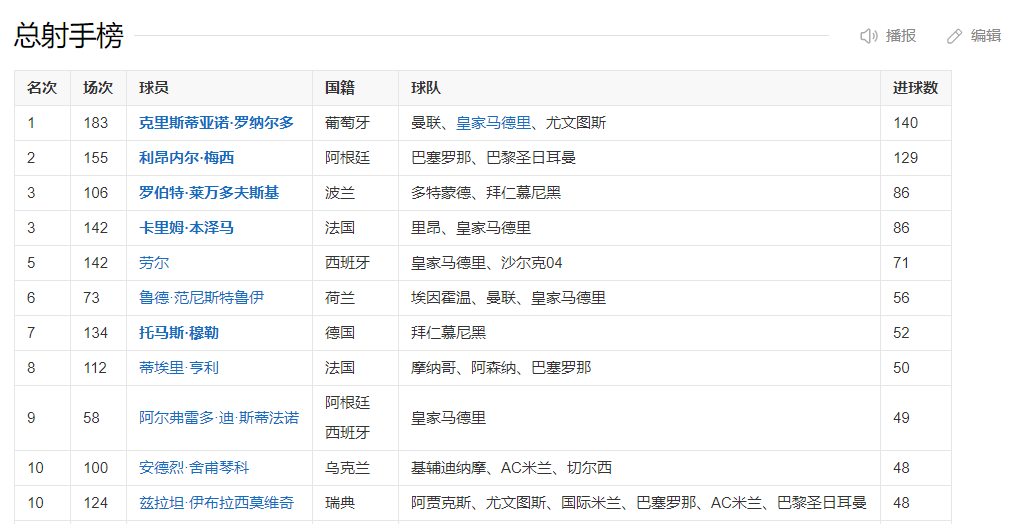Select appearances value 124
The height and width of the screenshot is (524, 1019).
pyautogui.click(x=96, y=503)
